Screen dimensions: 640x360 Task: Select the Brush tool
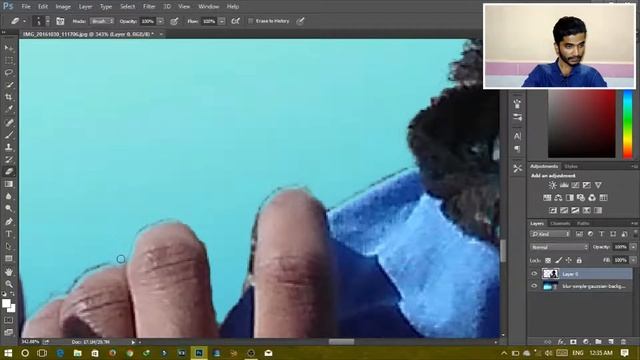click(x=9, y=135)
